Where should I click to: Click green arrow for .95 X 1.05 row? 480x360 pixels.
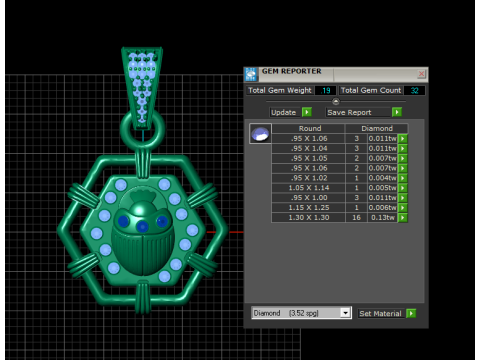[x=403, y=158]
